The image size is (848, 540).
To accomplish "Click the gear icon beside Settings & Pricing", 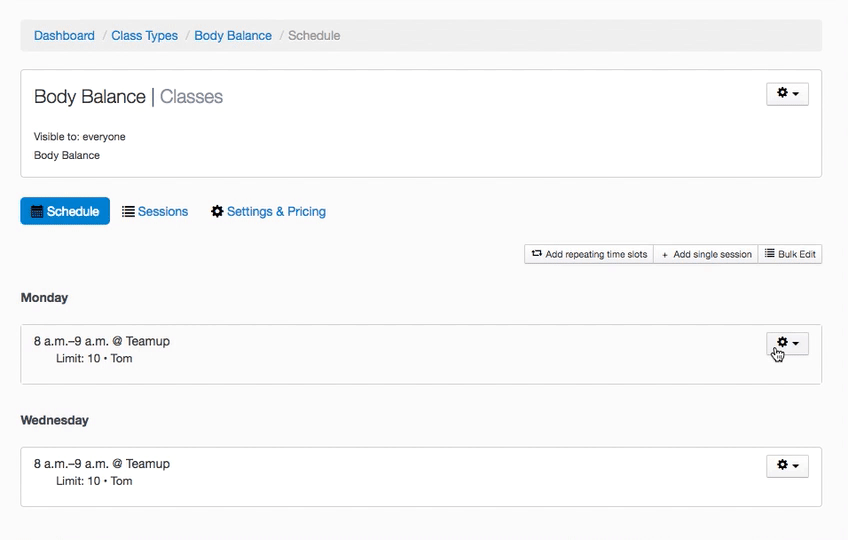I will (x=217, y=212).
